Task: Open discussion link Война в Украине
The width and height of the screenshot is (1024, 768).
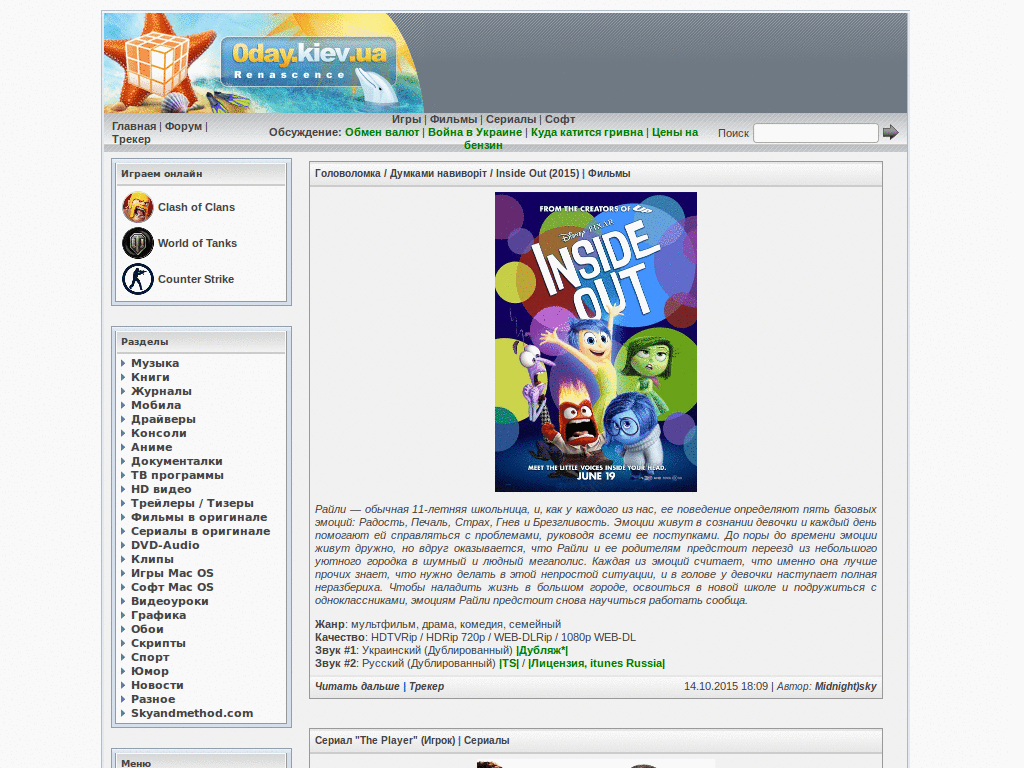Action: tap(475, 133)
